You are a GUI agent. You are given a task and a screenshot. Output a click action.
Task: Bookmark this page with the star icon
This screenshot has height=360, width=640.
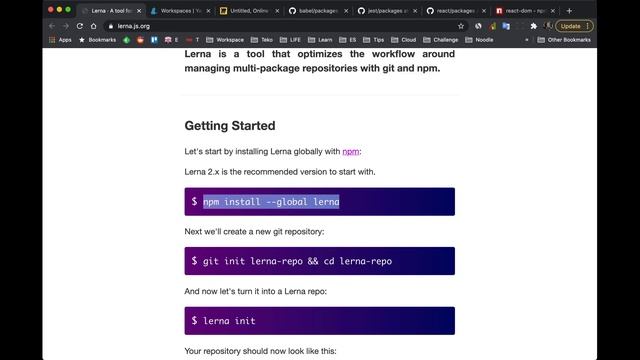pos(461,26)
